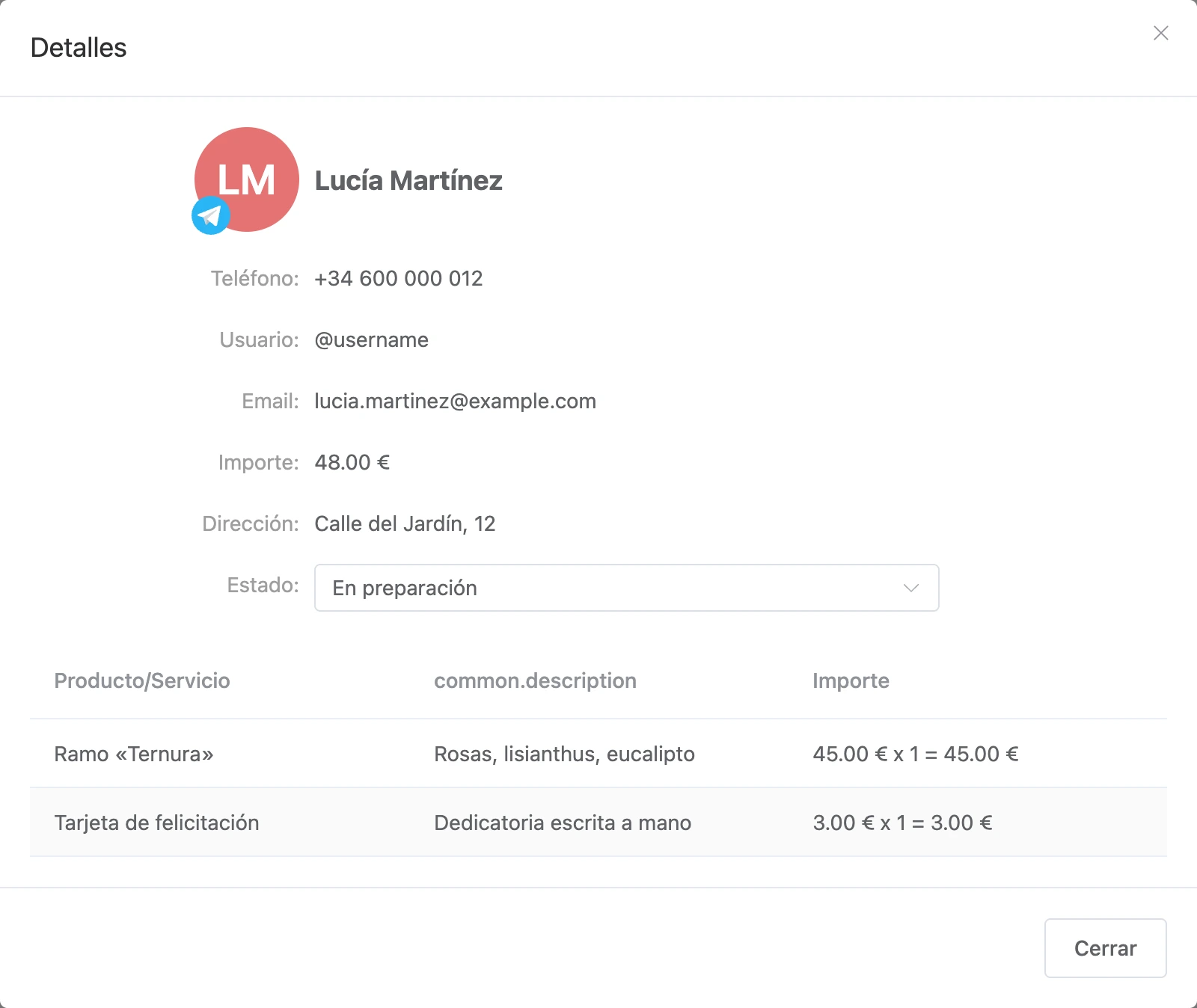Click the phone number +34 600 000 012
The width and height of the screenshot is (1197, 1008).
point(399,278)
